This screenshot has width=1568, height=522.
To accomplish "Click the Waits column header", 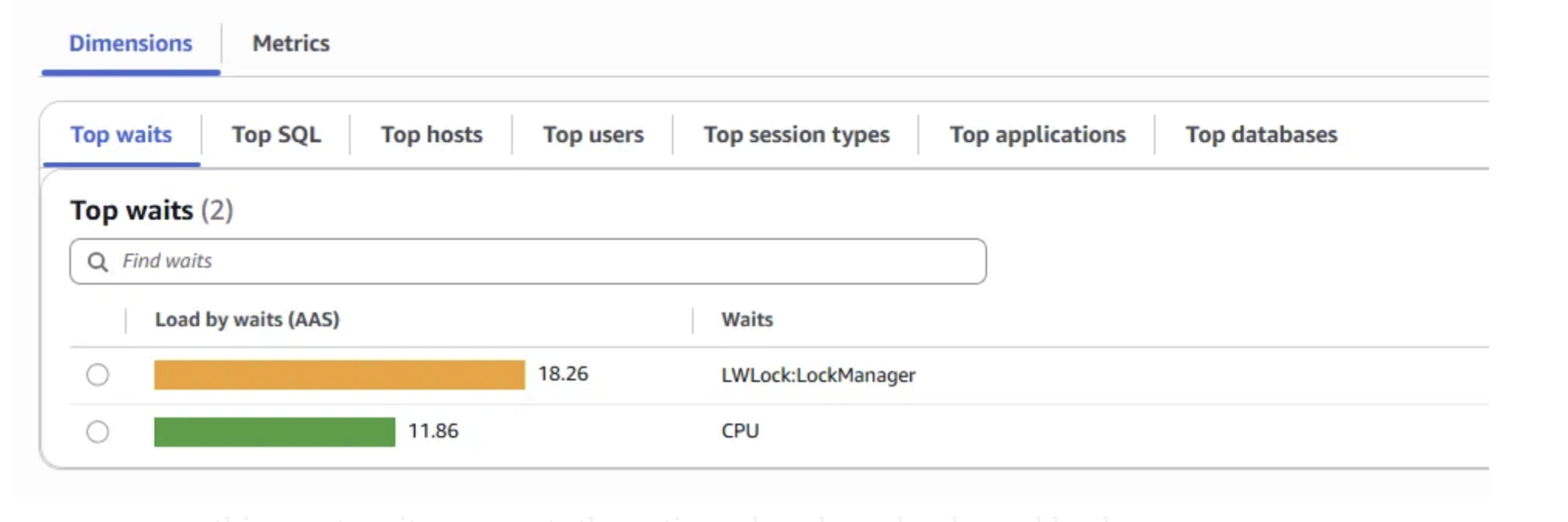I will tap(747, 320).
